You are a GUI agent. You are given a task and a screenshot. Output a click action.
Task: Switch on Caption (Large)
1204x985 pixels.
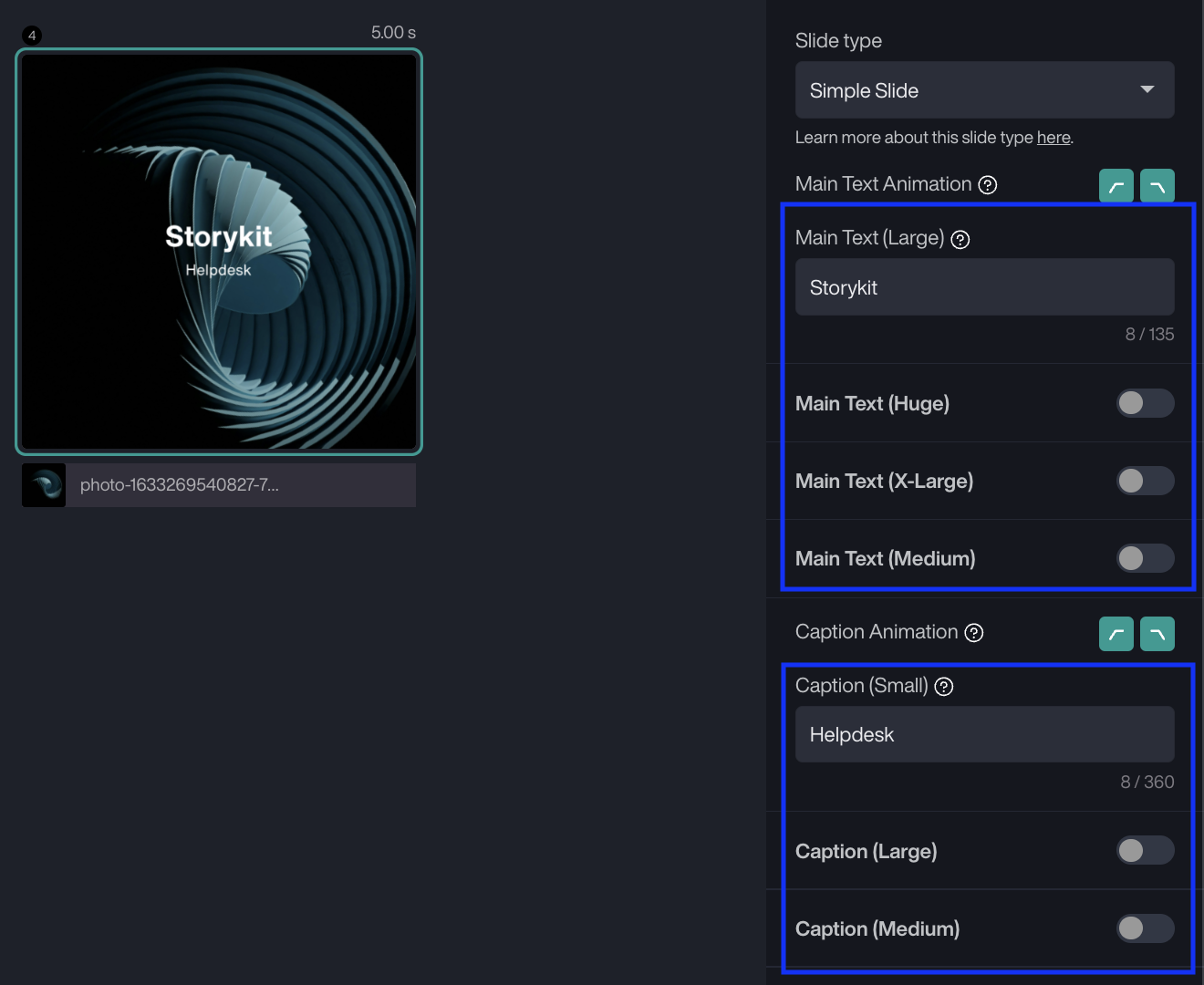[x=1145, y=851]
